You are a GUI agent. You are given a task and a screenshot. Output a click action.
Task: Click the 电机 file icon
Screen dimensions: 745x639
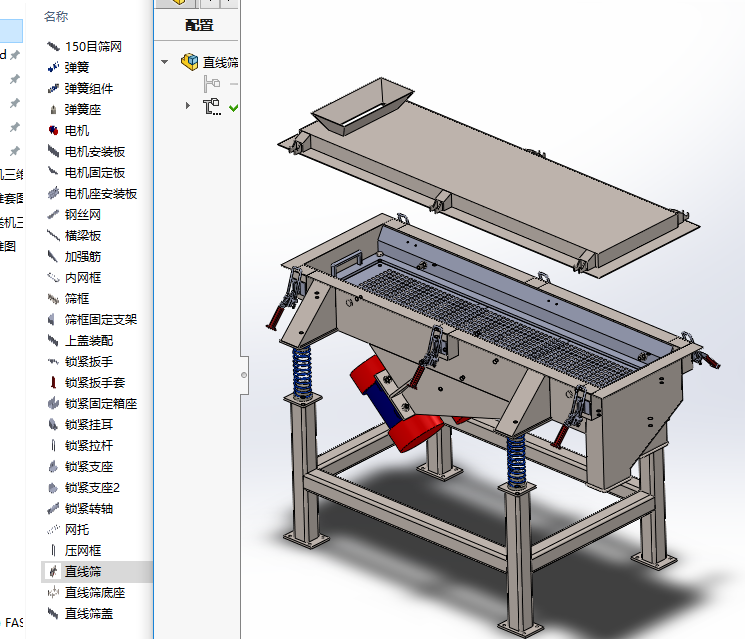pyautogui.click(x=53, y=131)
